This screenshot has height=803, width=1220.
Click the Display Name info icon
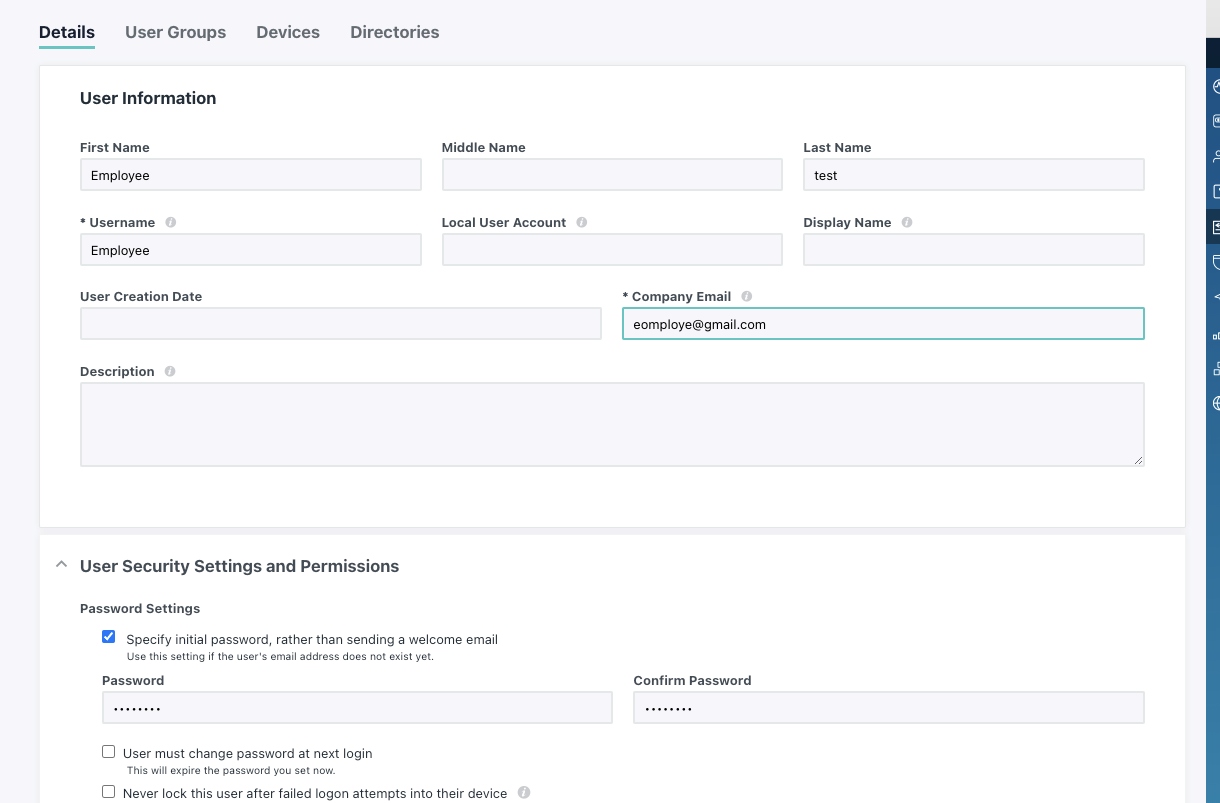(x=907, y=223)
